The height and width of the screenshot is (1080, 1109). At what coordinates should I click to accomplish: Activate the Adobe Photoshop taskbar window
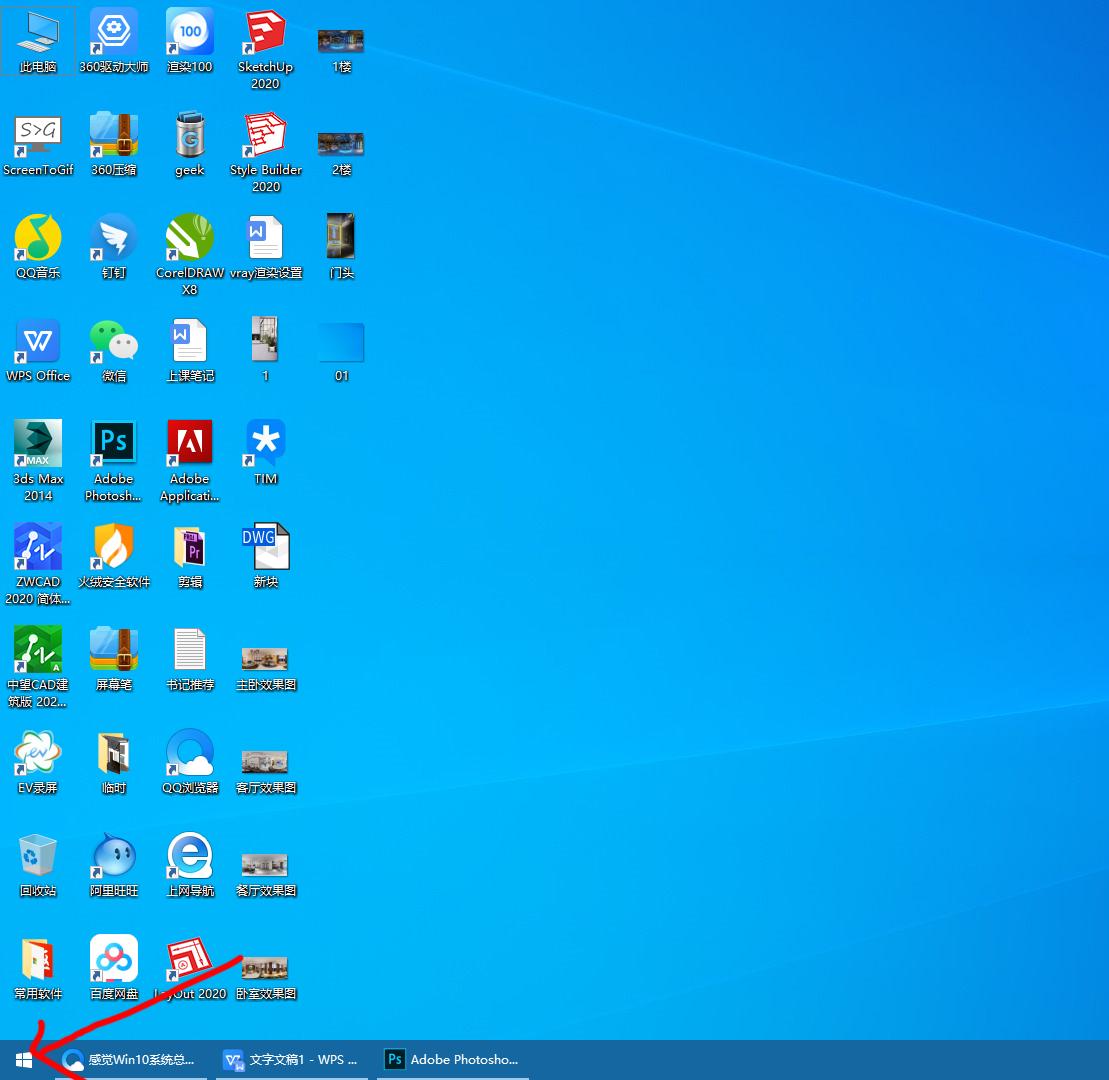451,1059
